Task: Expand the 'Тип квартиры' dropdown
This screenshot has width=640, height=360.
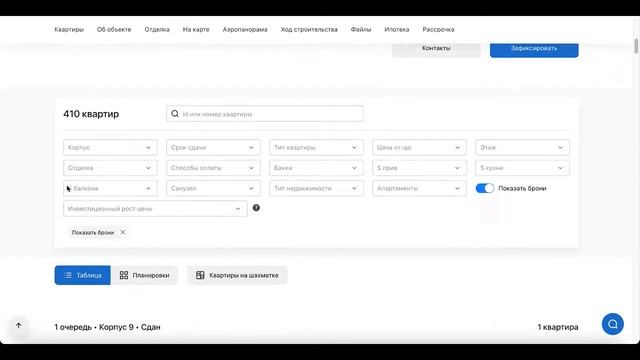Action: point(316,147)
